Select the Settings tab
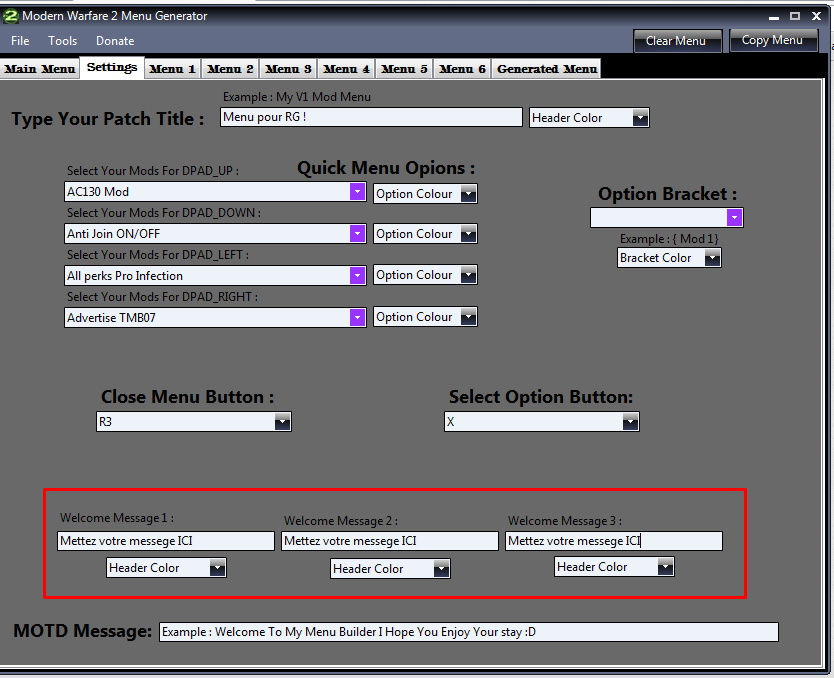 tap(112, 68)
